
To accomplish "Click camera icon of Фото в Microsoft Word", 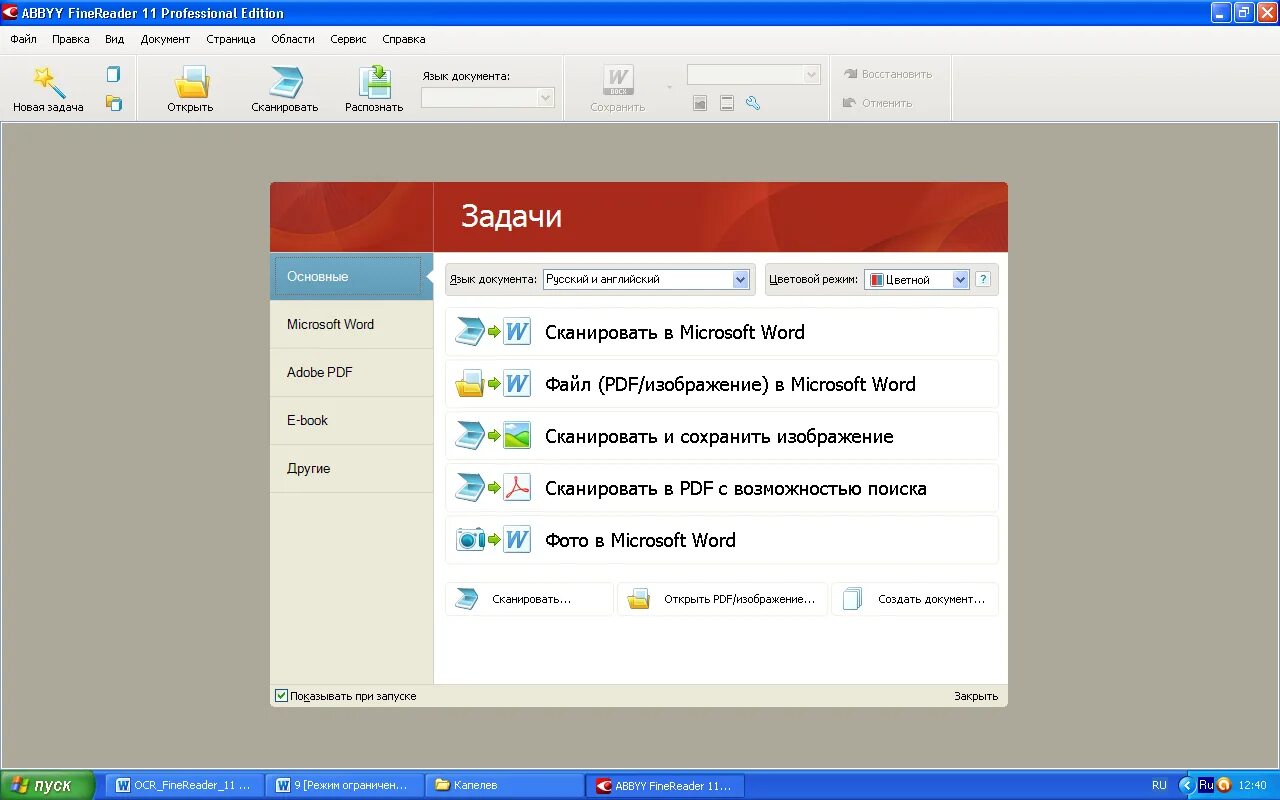I will click(x=470, y=540).
